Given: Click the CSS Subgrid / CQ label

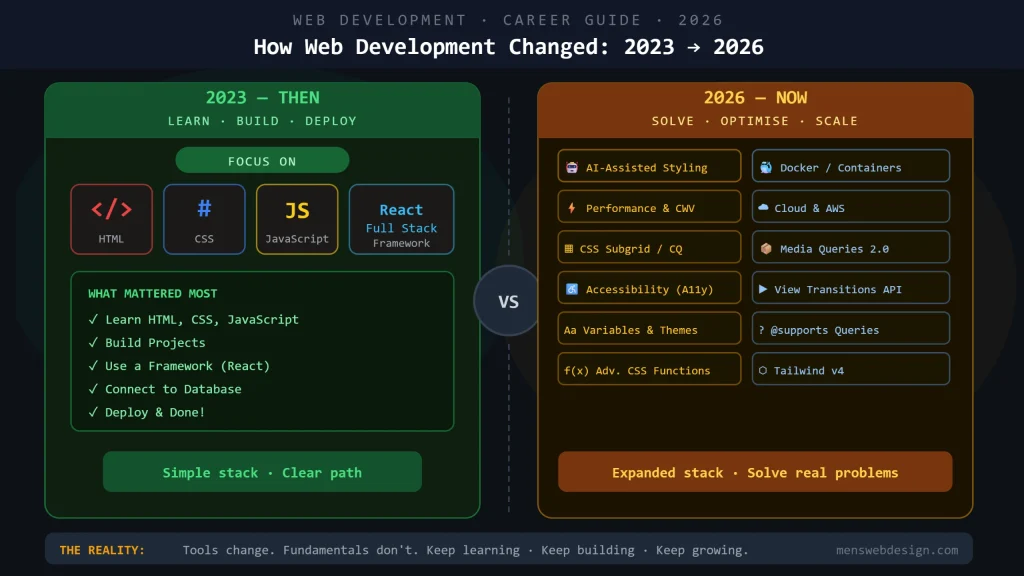Looking at the screenshot, I should click(x=631, y=249).
